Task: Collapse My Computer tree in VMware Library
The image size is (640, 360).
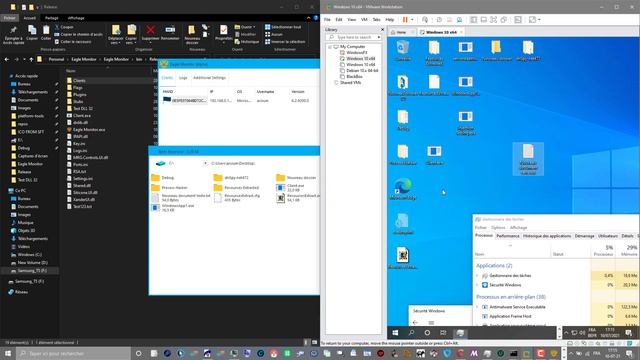Action: (x=330, y=47)
